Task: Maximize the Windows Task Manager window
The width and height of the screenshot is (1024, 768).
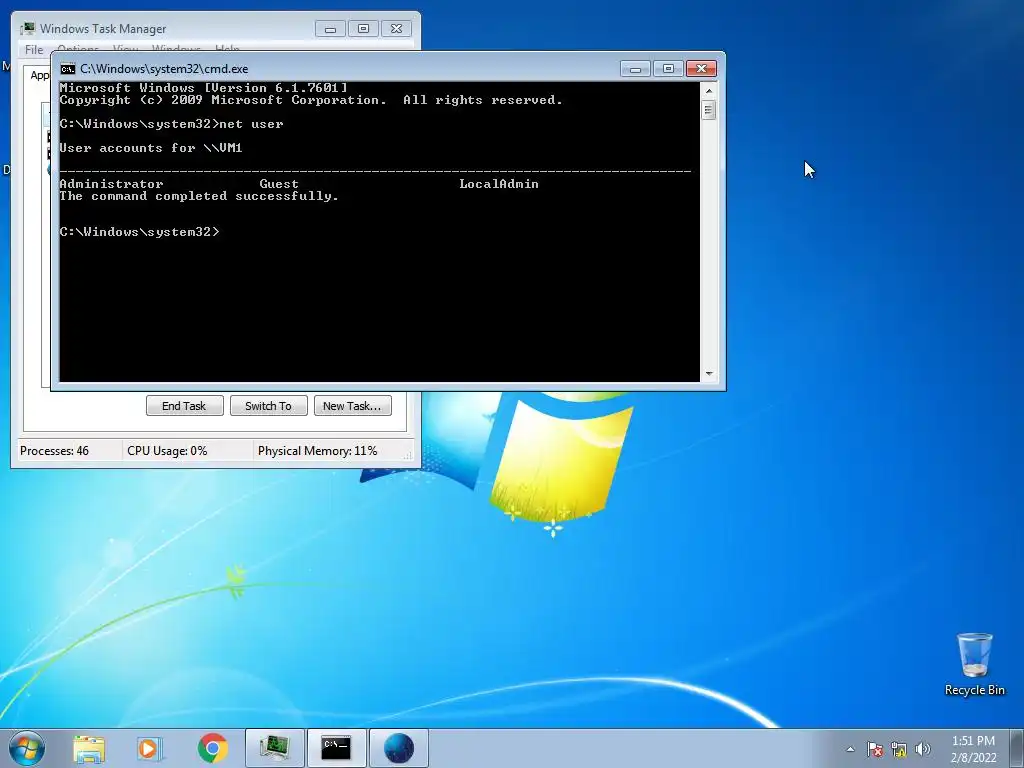Action: click(x=363, y=29)
